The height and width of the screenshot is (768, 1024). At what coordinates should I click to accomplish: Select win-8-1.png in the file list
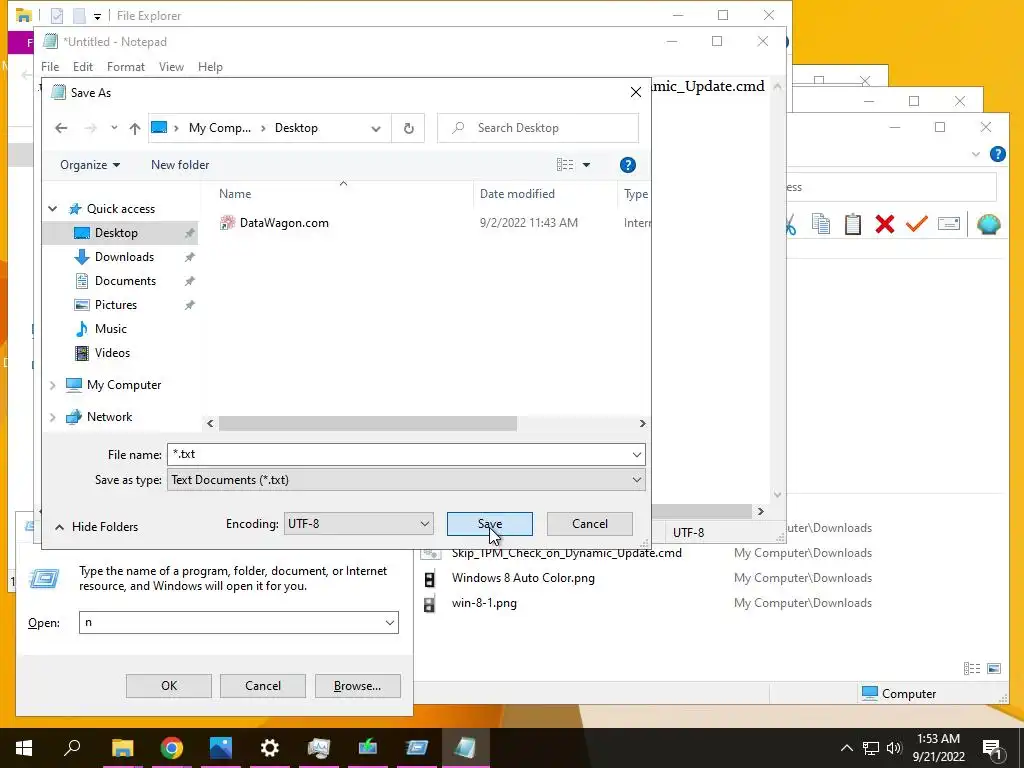tap(484, 603)
